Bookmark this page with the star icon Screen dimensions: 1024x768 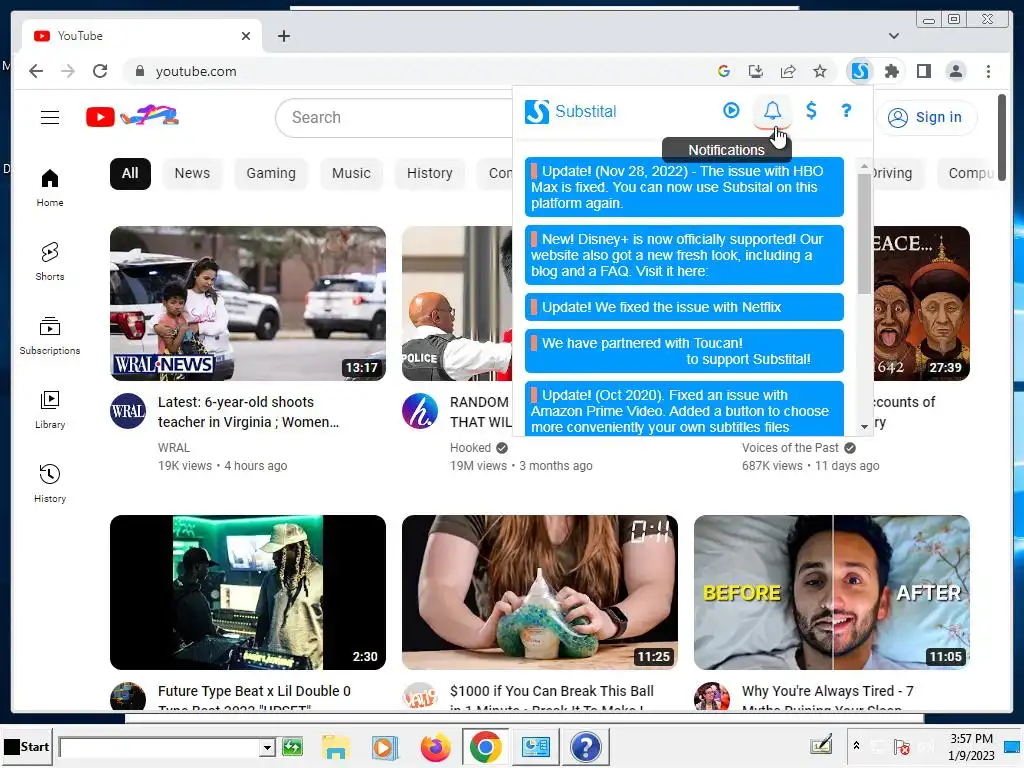[820, 71]
